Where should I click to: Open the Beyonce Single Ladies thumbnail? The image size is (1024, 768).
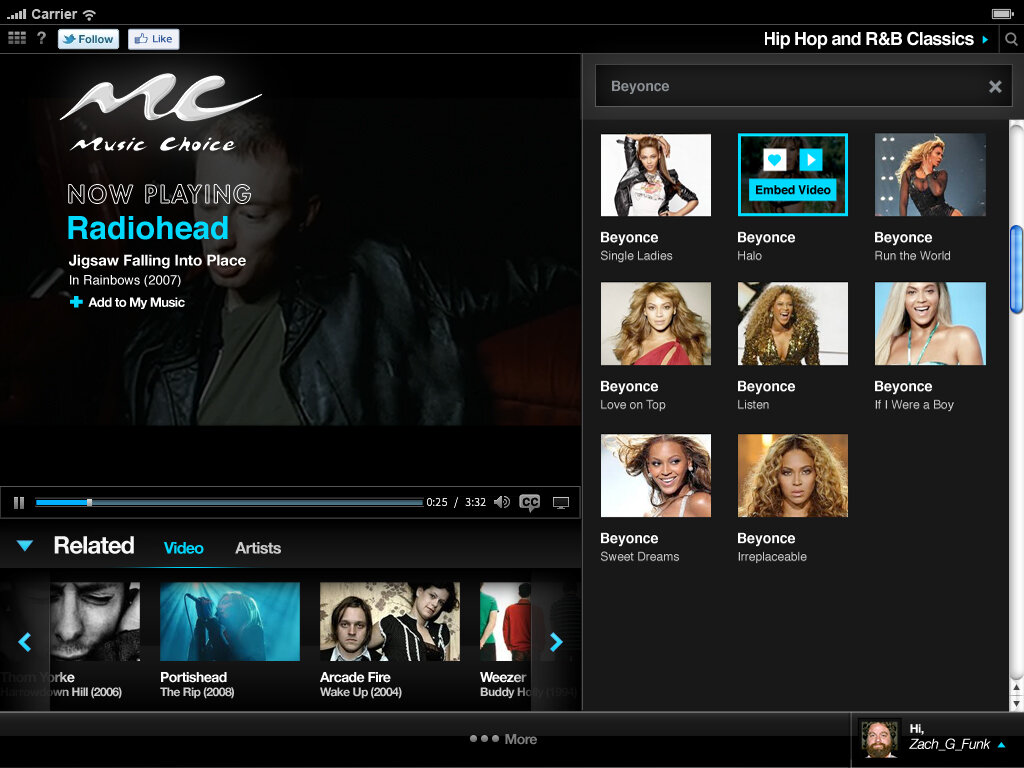656,175
